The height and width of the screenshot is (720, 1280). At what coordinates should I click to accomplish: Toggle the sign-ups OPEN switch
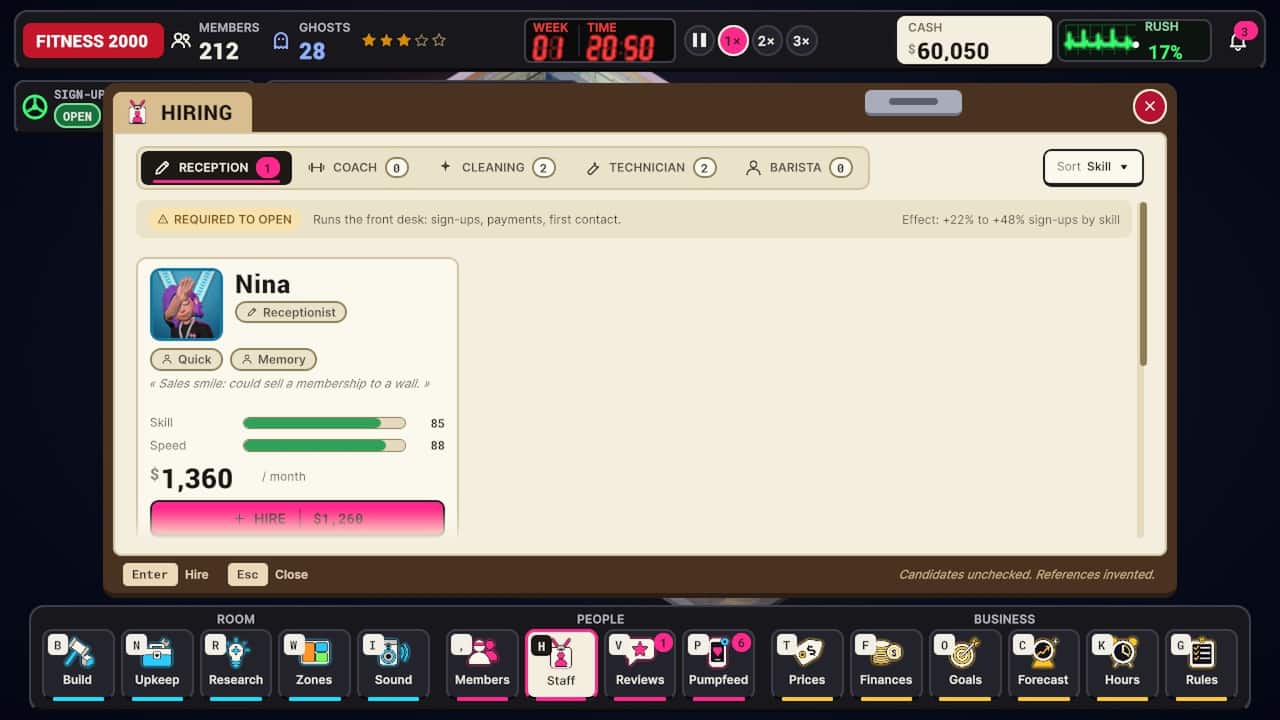pyautogui.click(x=77, y=116)
